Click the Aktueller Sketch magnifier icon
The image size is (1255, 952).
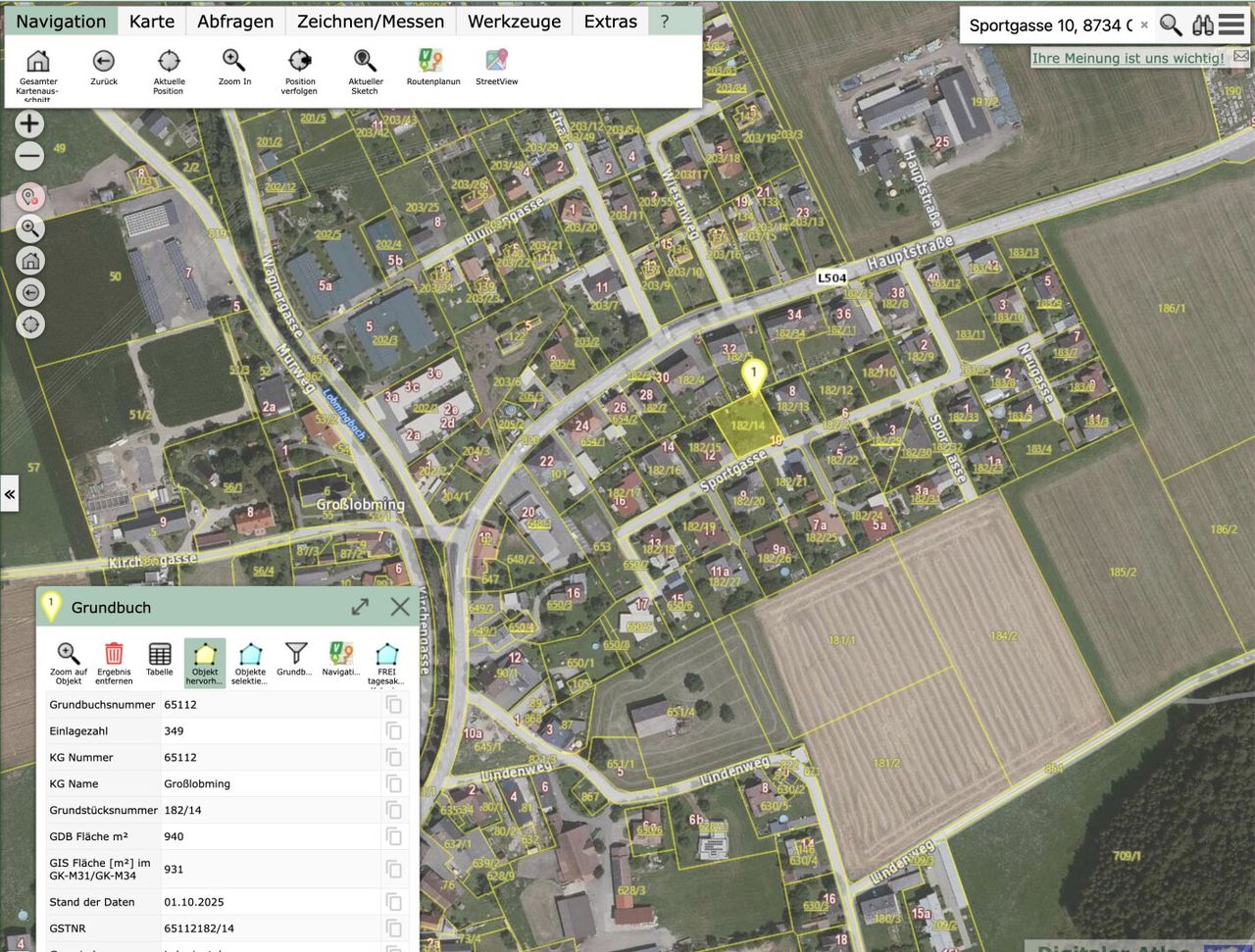tap(365, 62)
